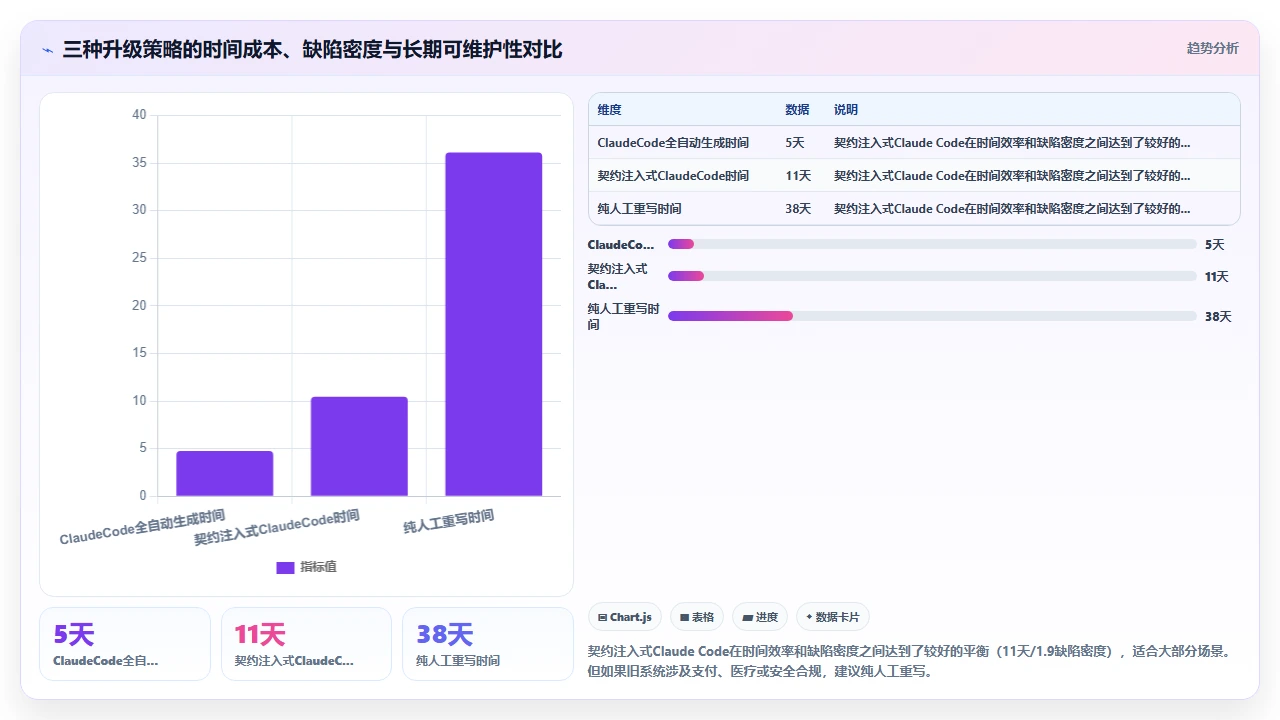Select the 进度 tag

(x=760, y=617)
